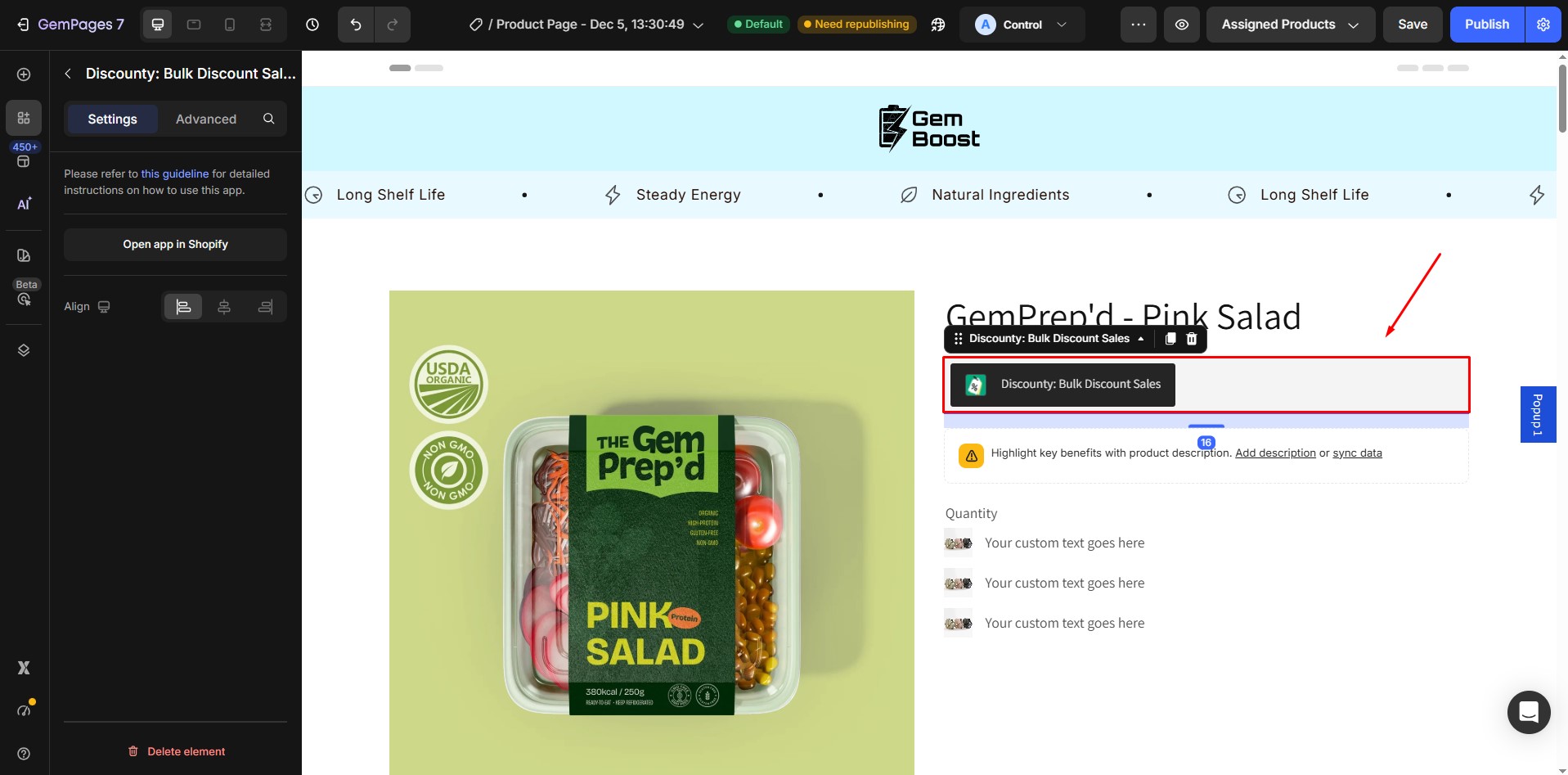Click the Open app in Shopify button
The image size is (1568, 775).
click(175, 245)
